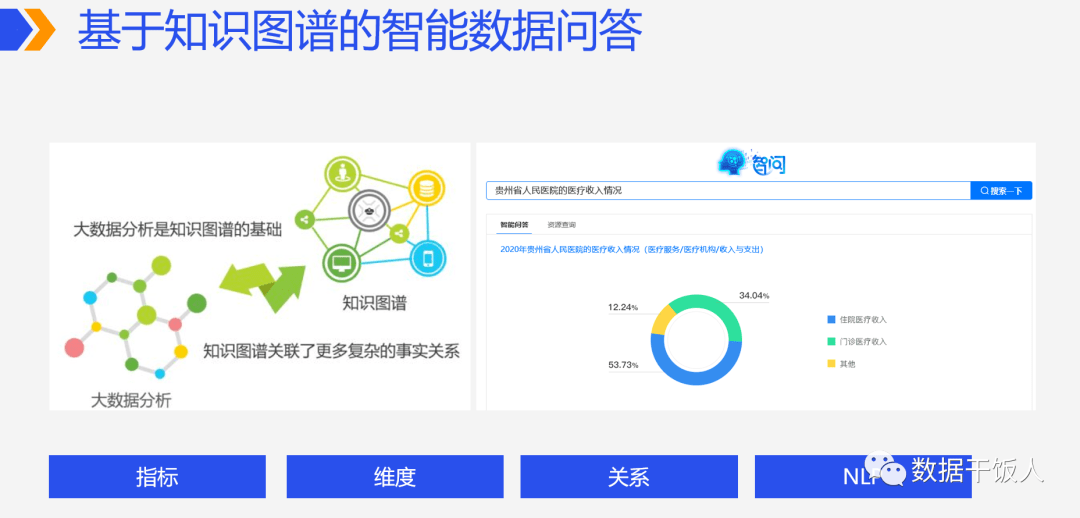The width and height of the screenshot is (1080, 518).
Task: Open the 2020年贵州省人民医院 result title link
Action: tap(631, 249)
